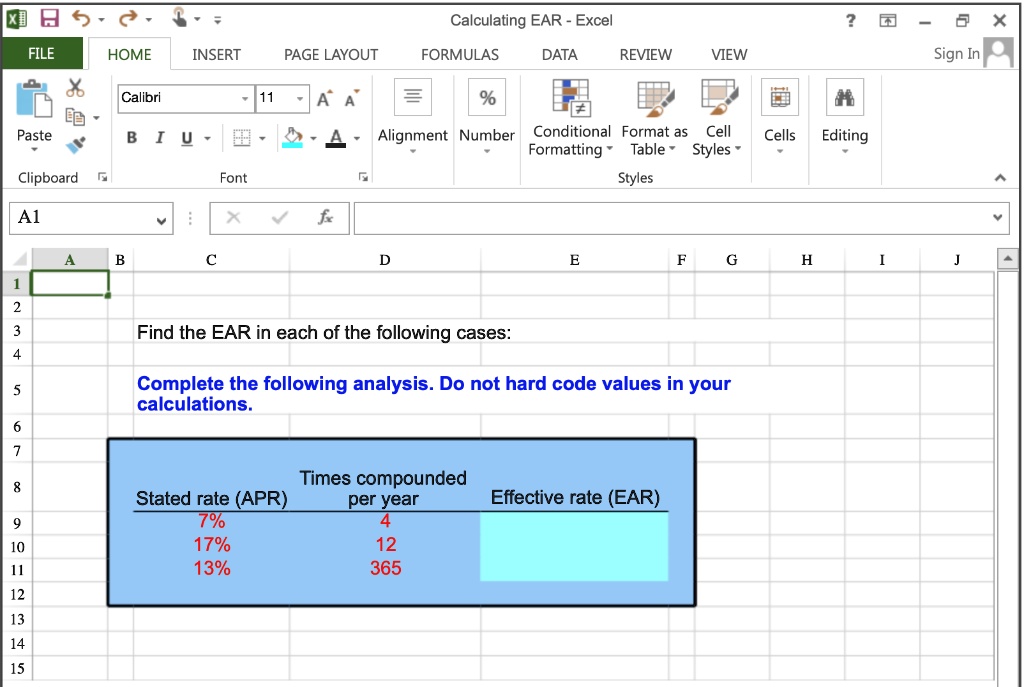This screenshot has width=1024, height=687.
Task: Click the Cut scissors icon
Action: [x=73, y=88]
